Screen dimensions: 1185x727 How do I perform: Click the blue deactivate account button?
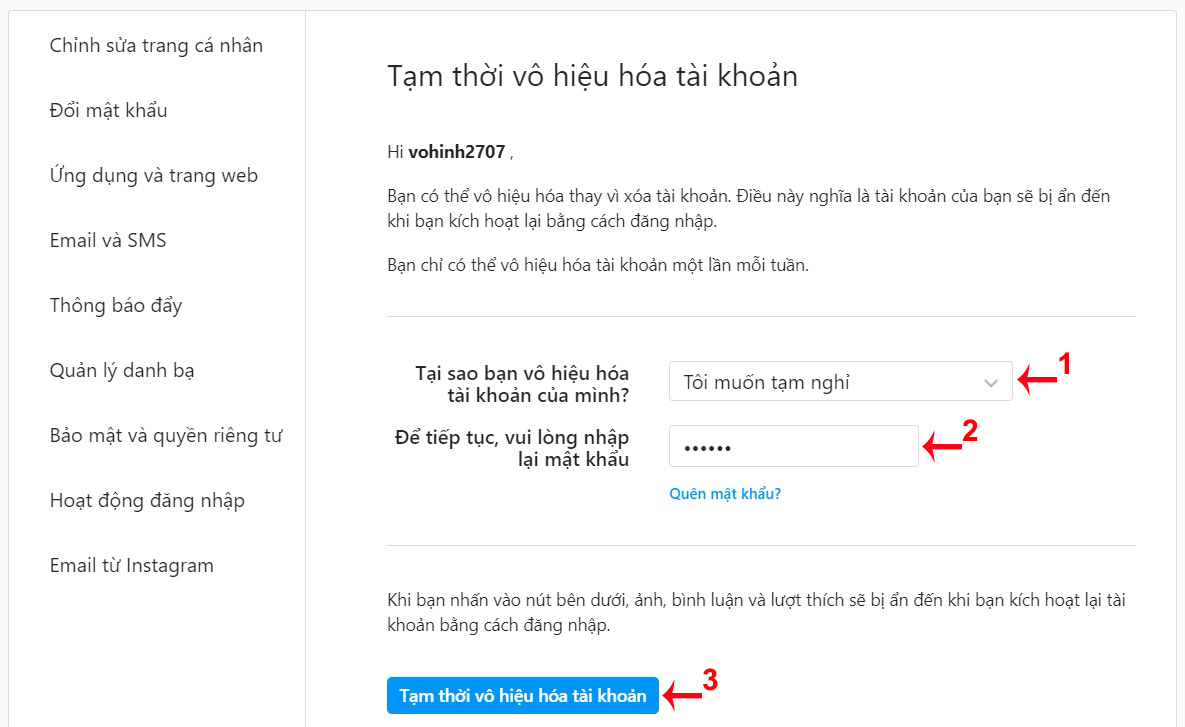[x=522, y=695]
